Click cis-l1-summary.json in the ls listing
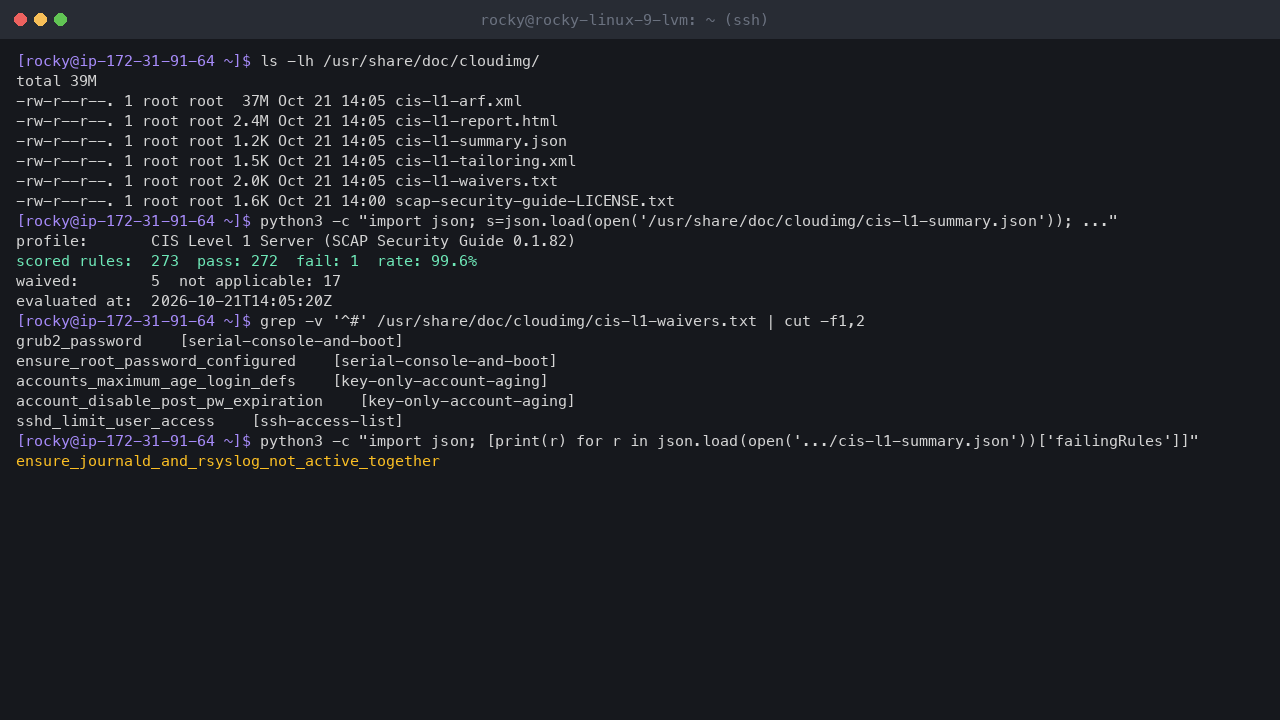 click(481, 141)
